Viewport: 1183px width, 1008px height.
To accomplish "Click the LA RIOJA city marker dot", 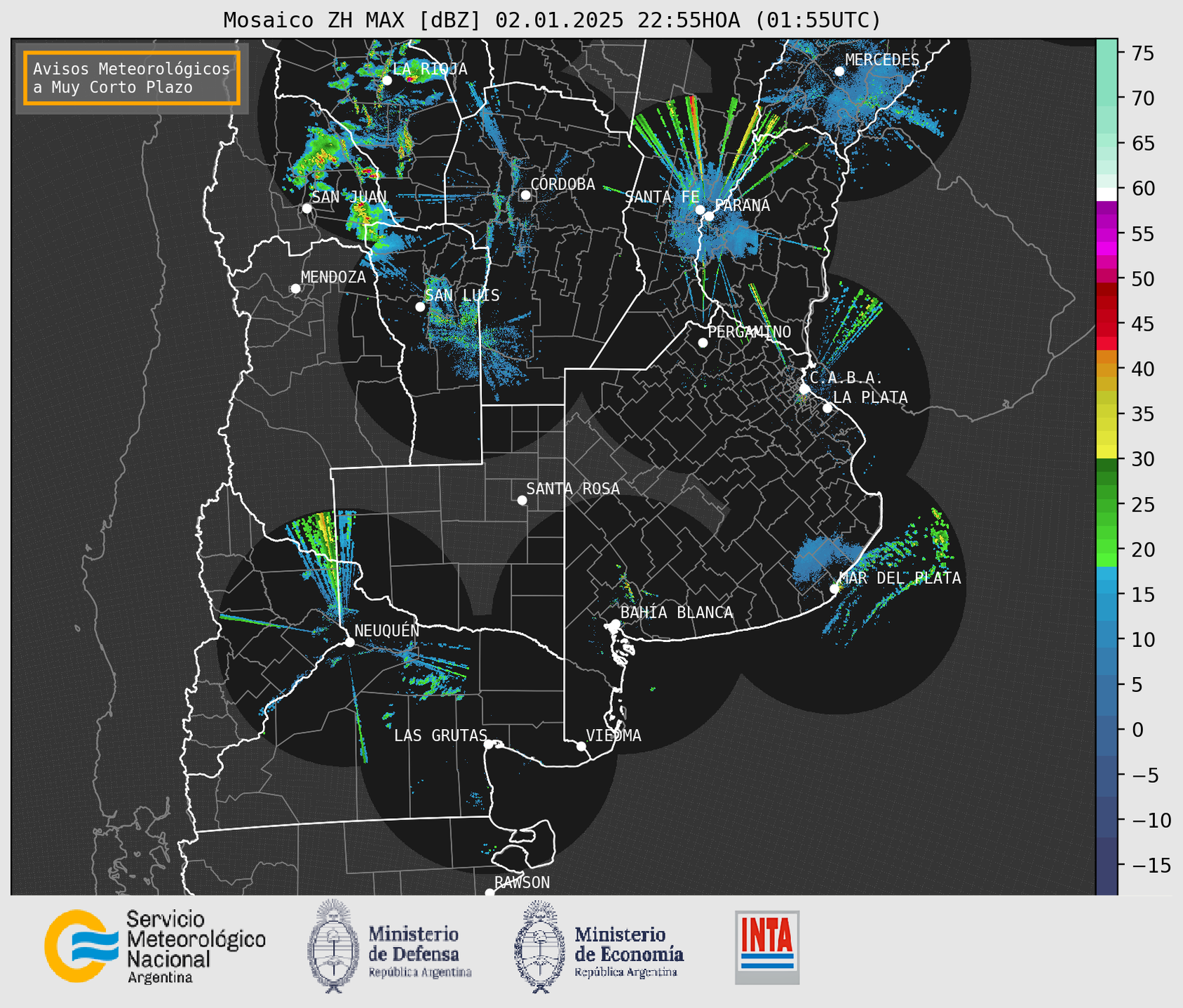I will pyautogui.click(x=387, y=80).
